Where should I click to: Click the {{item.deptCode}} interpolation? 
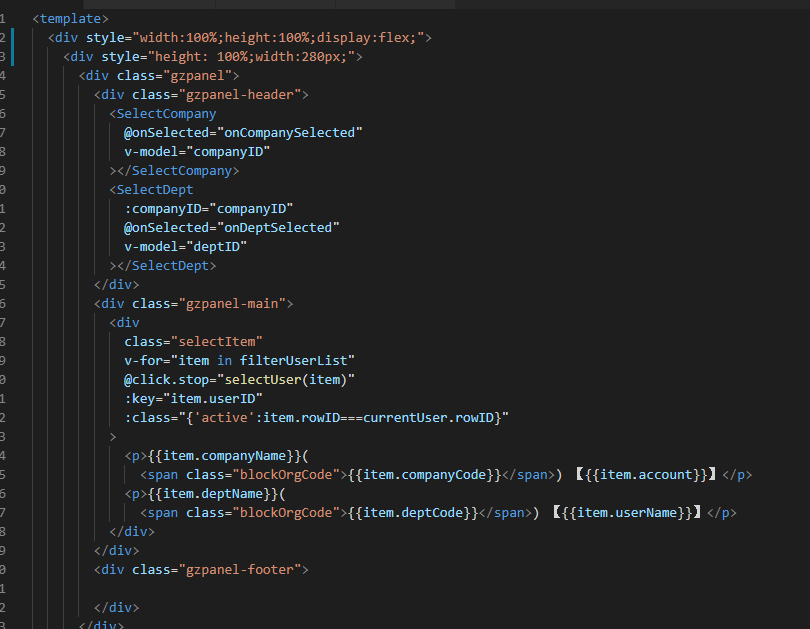413,513
